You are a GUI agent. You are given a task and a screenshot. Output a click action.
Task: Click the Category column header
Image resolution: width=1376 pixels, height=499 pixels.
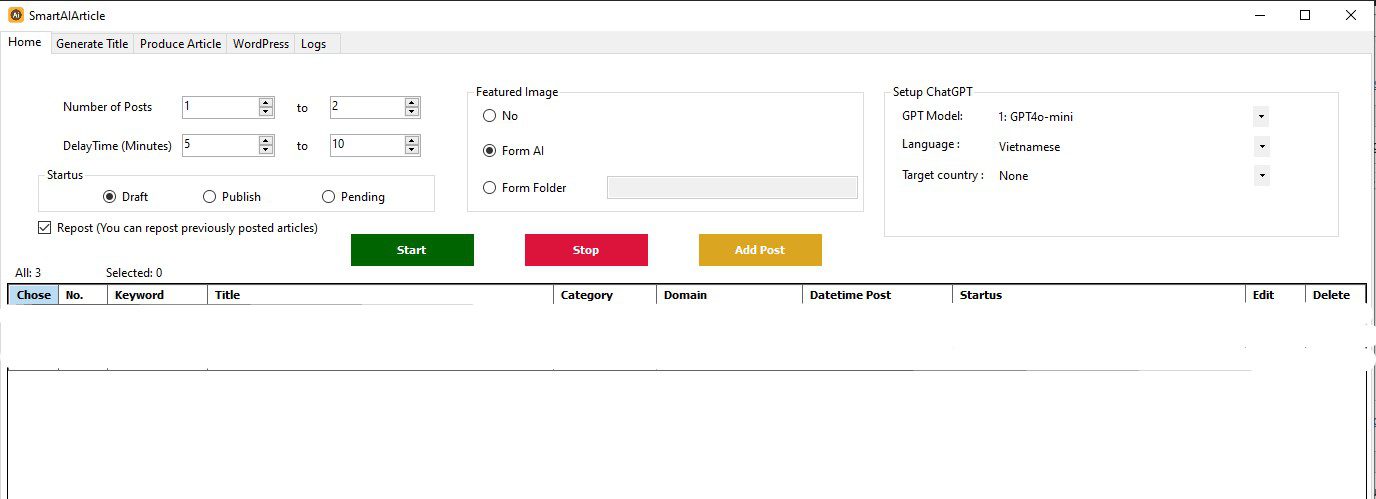click(x=605, y=295)
